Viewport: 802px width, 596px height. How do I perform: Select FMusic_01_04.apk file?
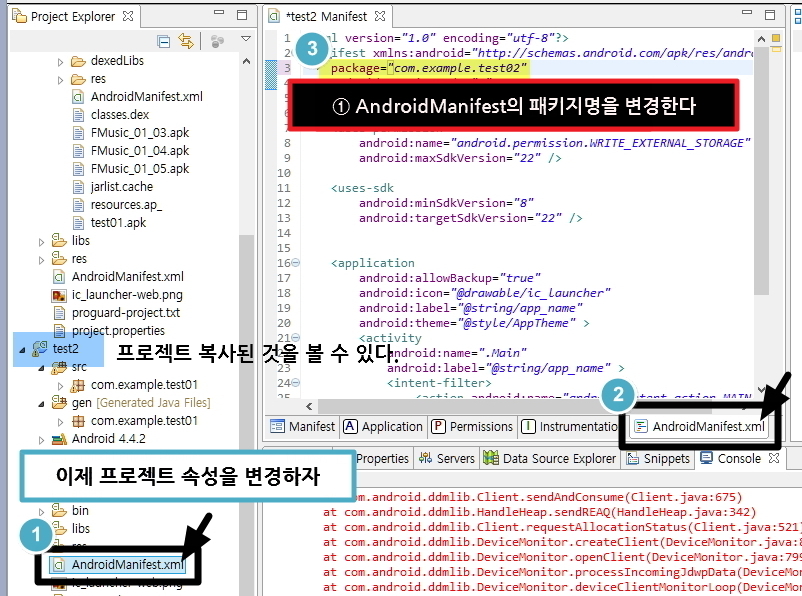[x=140, y=150]
